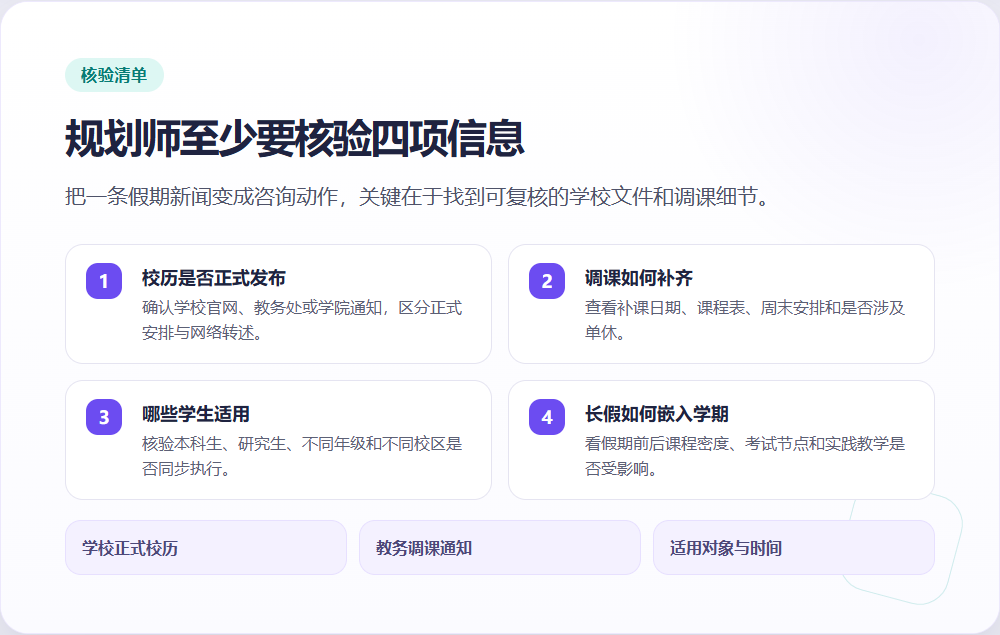Click description starting 核验本科生、研究生
Viewport: 1000px width, 635px height.
(x=302, y=456)
